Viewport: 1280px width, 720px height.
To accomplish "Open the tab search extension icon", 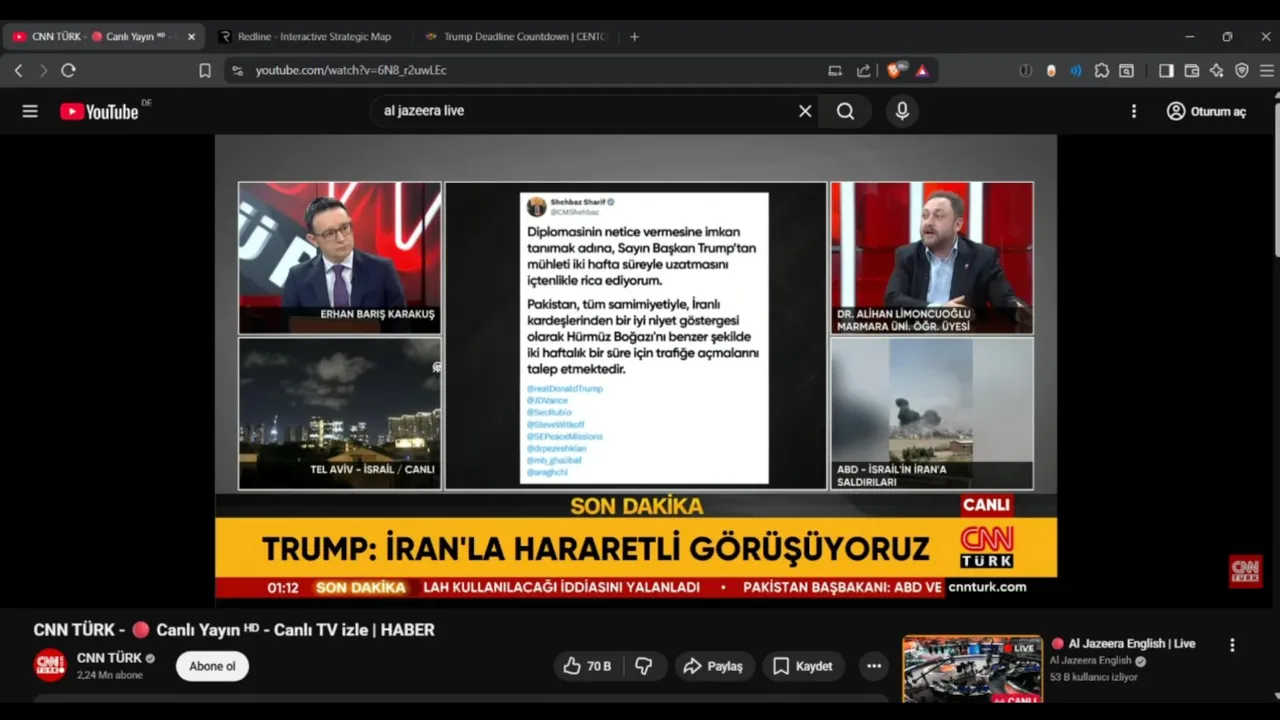I will [x=1127, y=71].
